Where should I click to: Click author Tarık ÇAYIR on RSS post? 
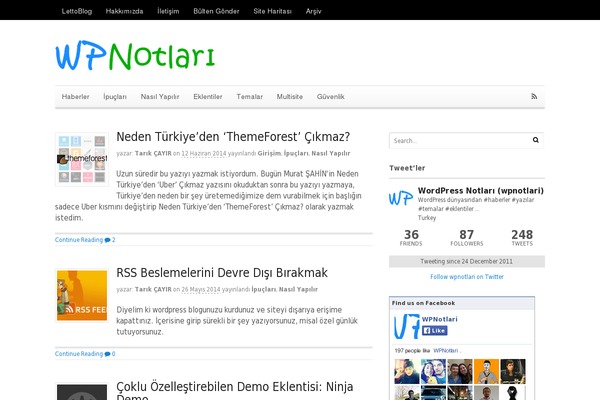pos(153,290)
